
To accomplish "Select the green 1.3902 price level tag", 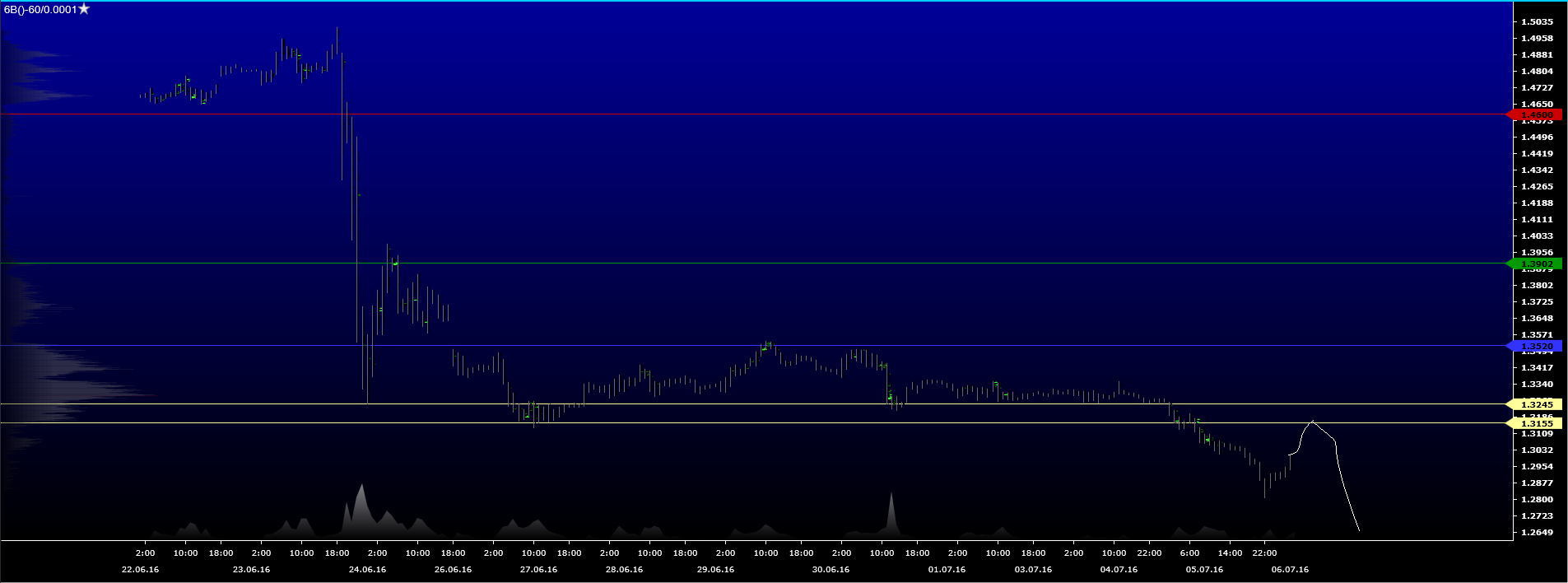I will (x=1535, y=264).
